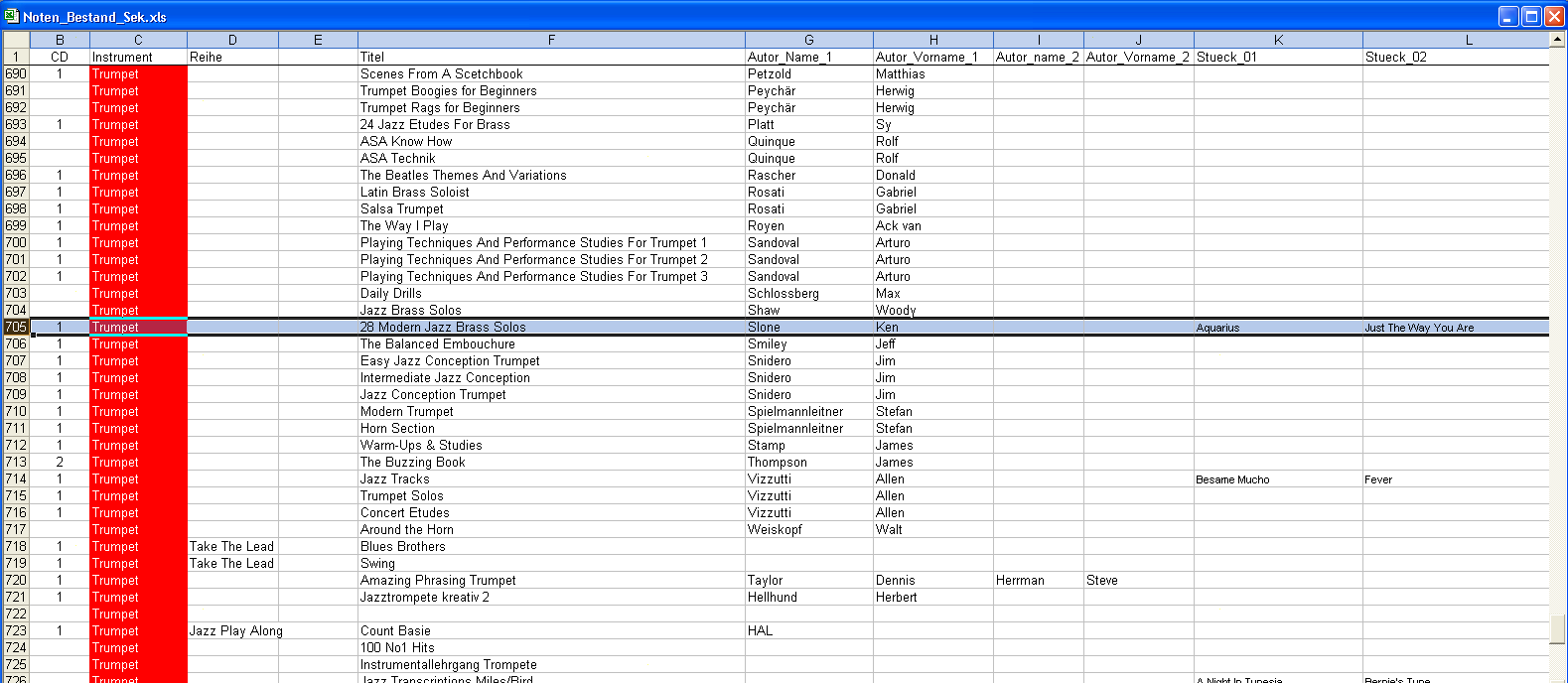Click the 'Reihe' header cell
The width and height of the screenshot is (1568, 683).
232,57
